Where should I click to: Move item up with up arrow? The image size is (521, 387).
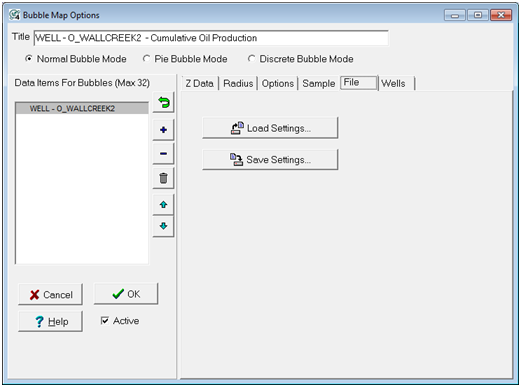click(163, 205)
